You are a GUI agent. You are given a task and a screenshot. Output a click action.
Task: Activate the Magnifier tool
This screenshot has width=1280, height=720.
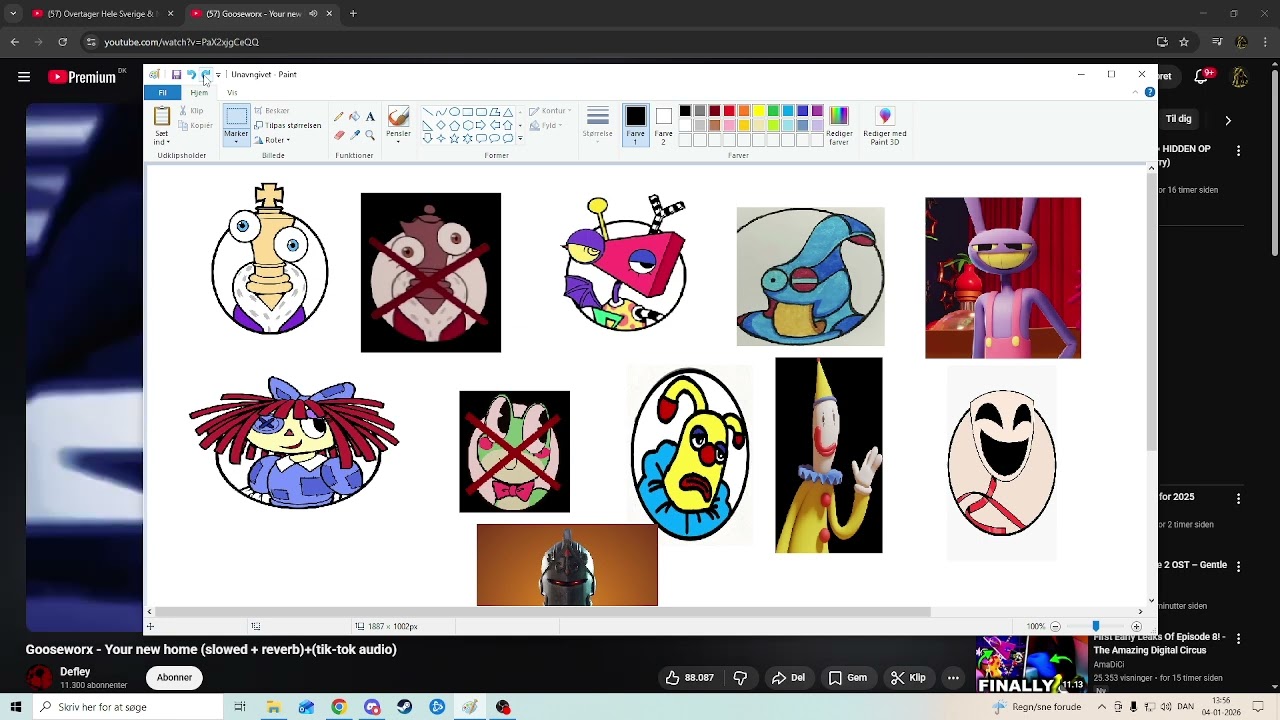pyautogui.click(x=370, y=135)
